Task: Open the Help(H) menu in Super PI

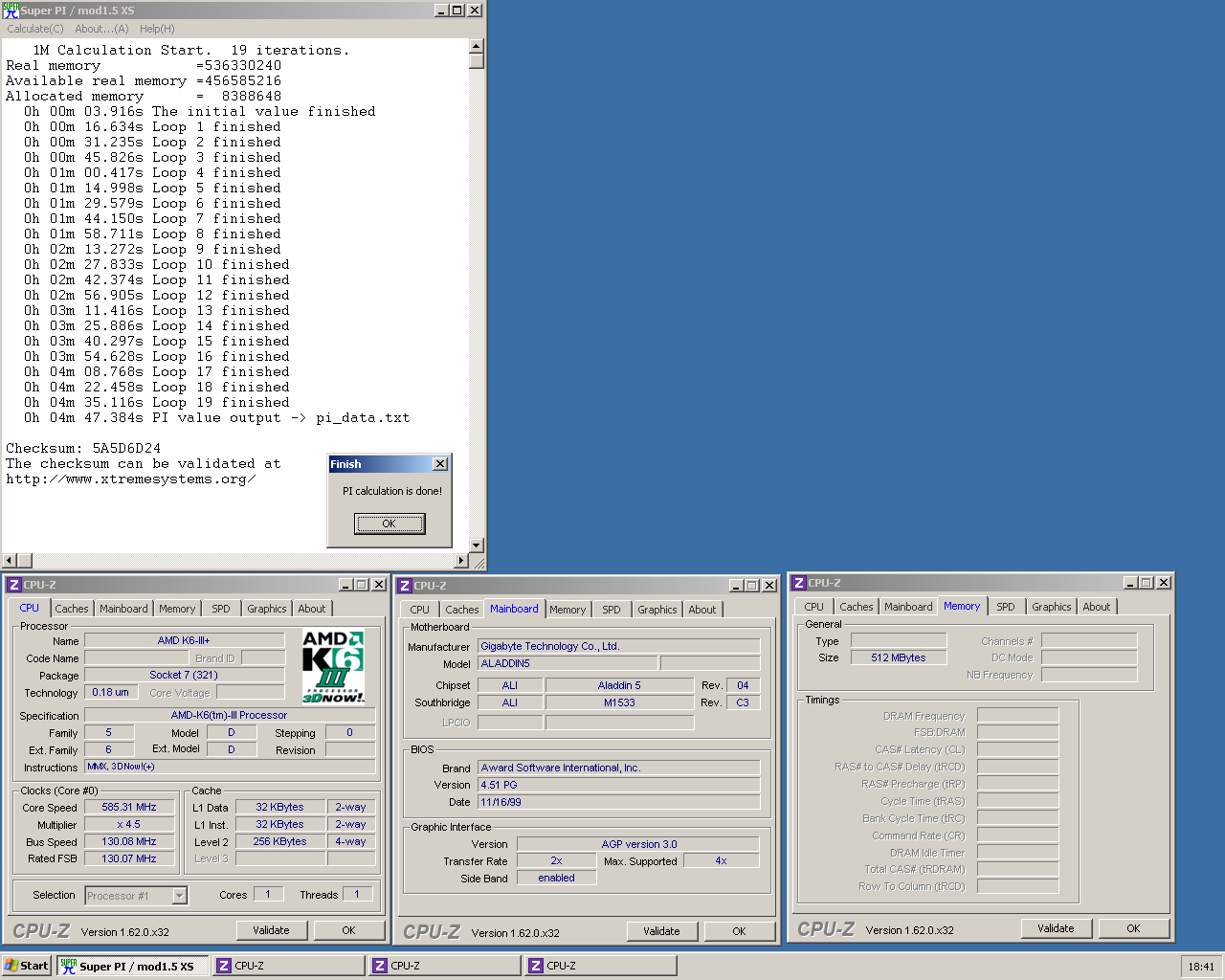Action: pos(157,29)
